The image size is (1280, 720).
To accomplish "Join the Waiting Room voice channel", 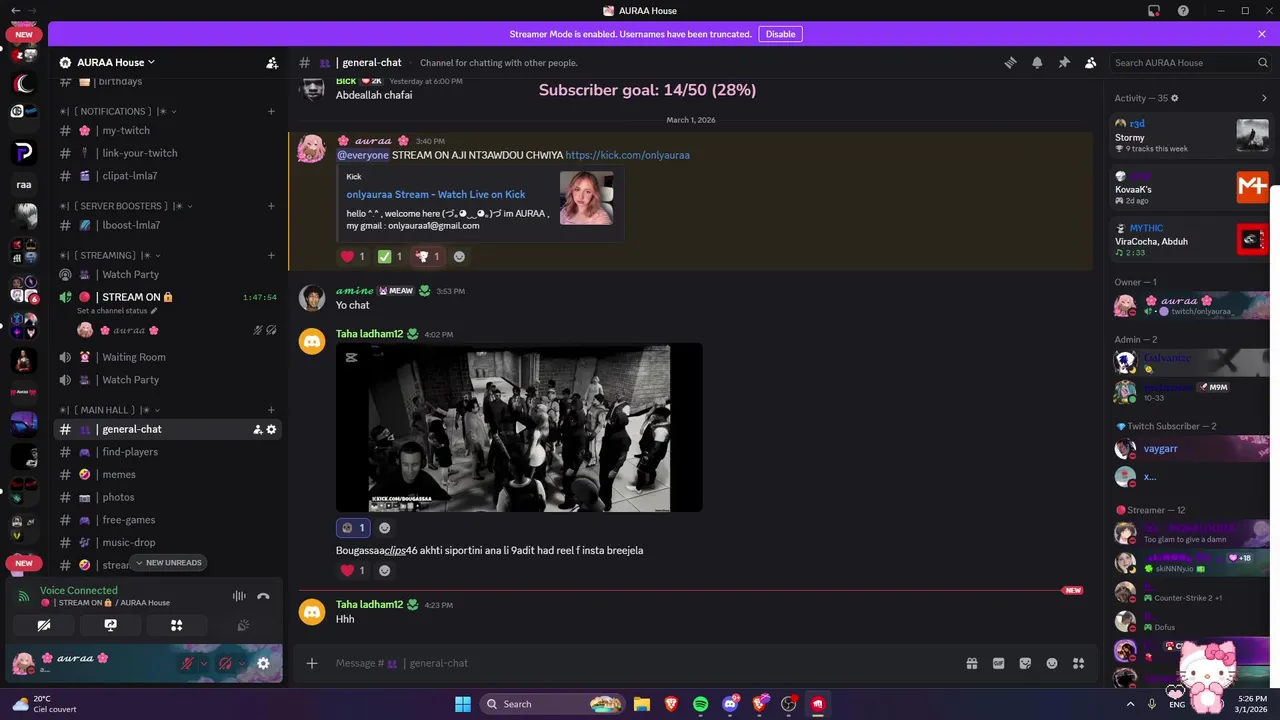I will 167,357.
